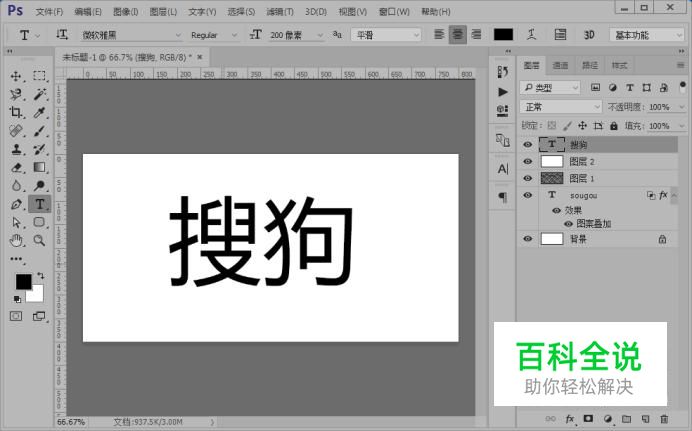Screen dimensions: 692x431
Task: Select the Crop tool
Action: point(16,112)
